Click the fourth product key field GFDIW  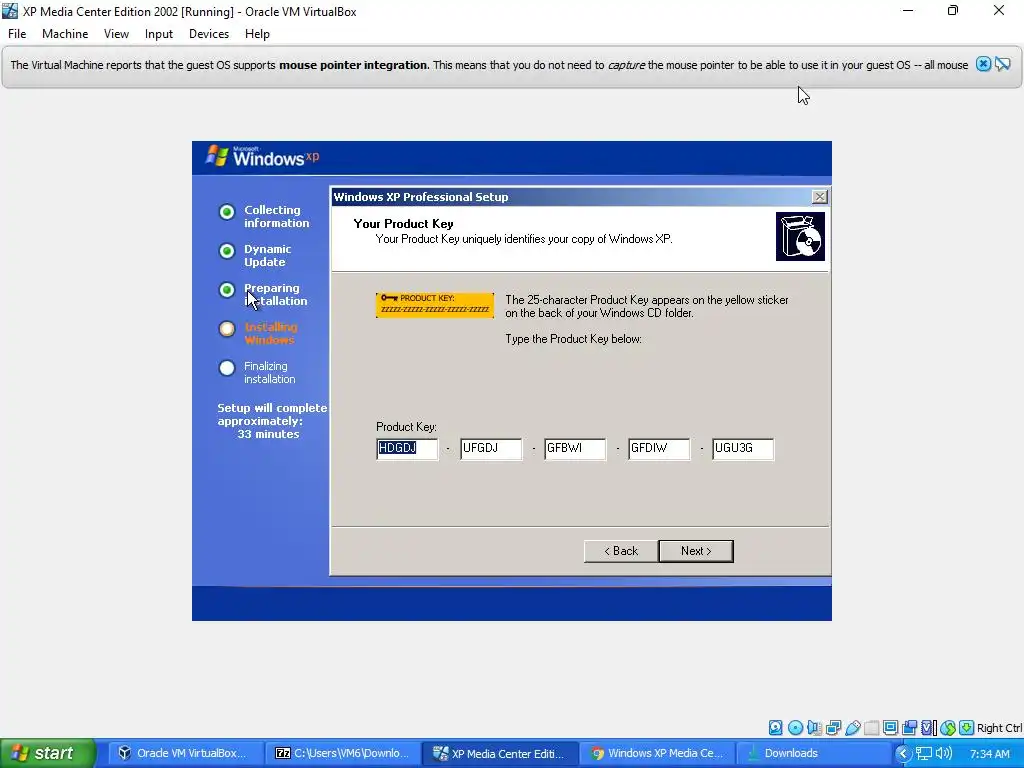(659, 449)
